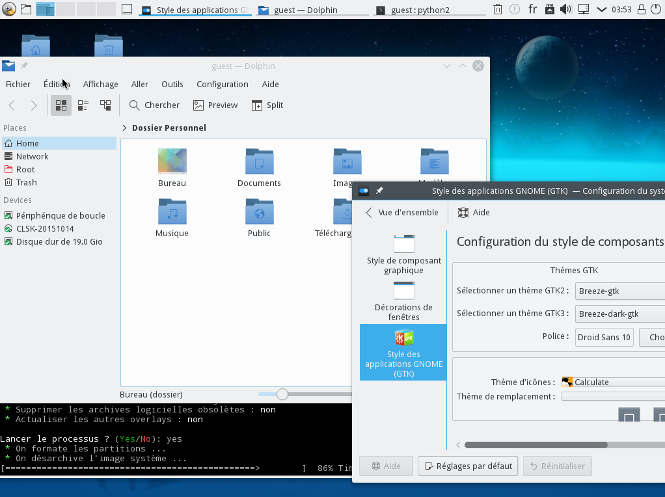Image resolution: width=665 pixels, height=497 pixels.
Task: Adjust the Dolphin icon zoom slider
Action: point(282,394)
